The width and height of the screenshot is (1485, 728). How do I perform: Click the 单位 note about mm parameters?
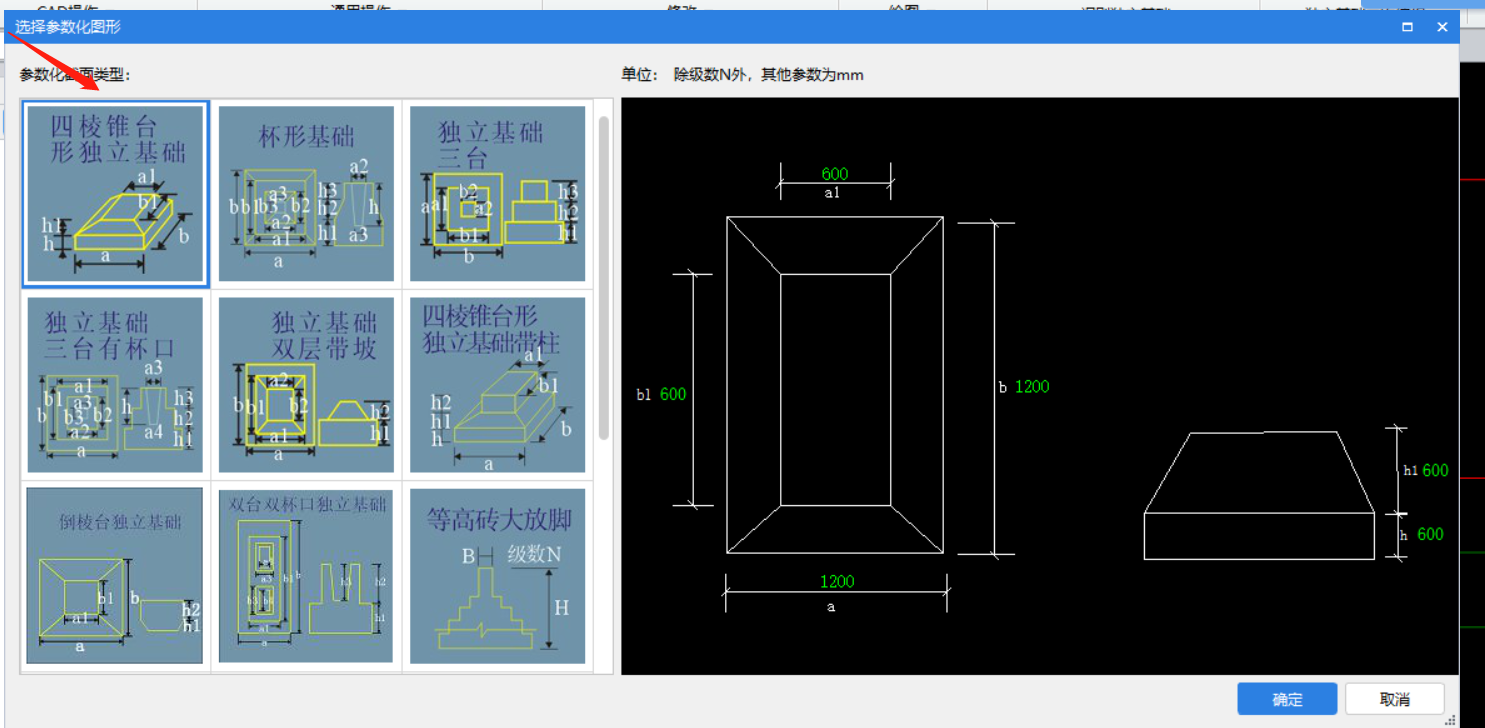(x=742, y=74)
